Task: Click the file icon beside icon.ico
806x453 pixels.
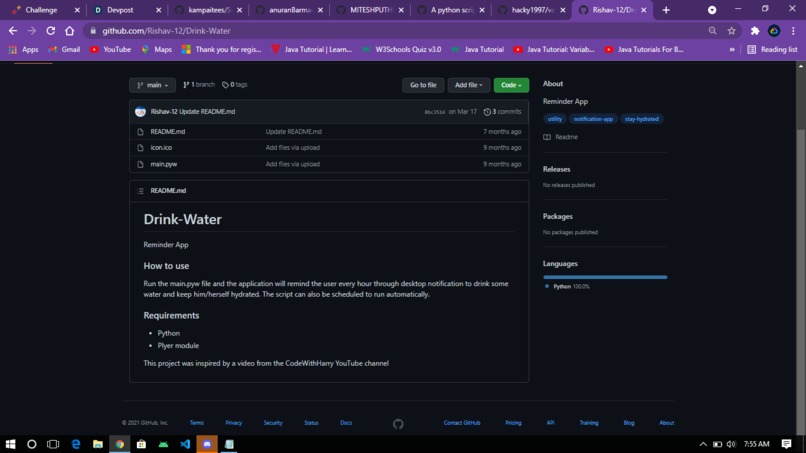Action: coord(140,148)
